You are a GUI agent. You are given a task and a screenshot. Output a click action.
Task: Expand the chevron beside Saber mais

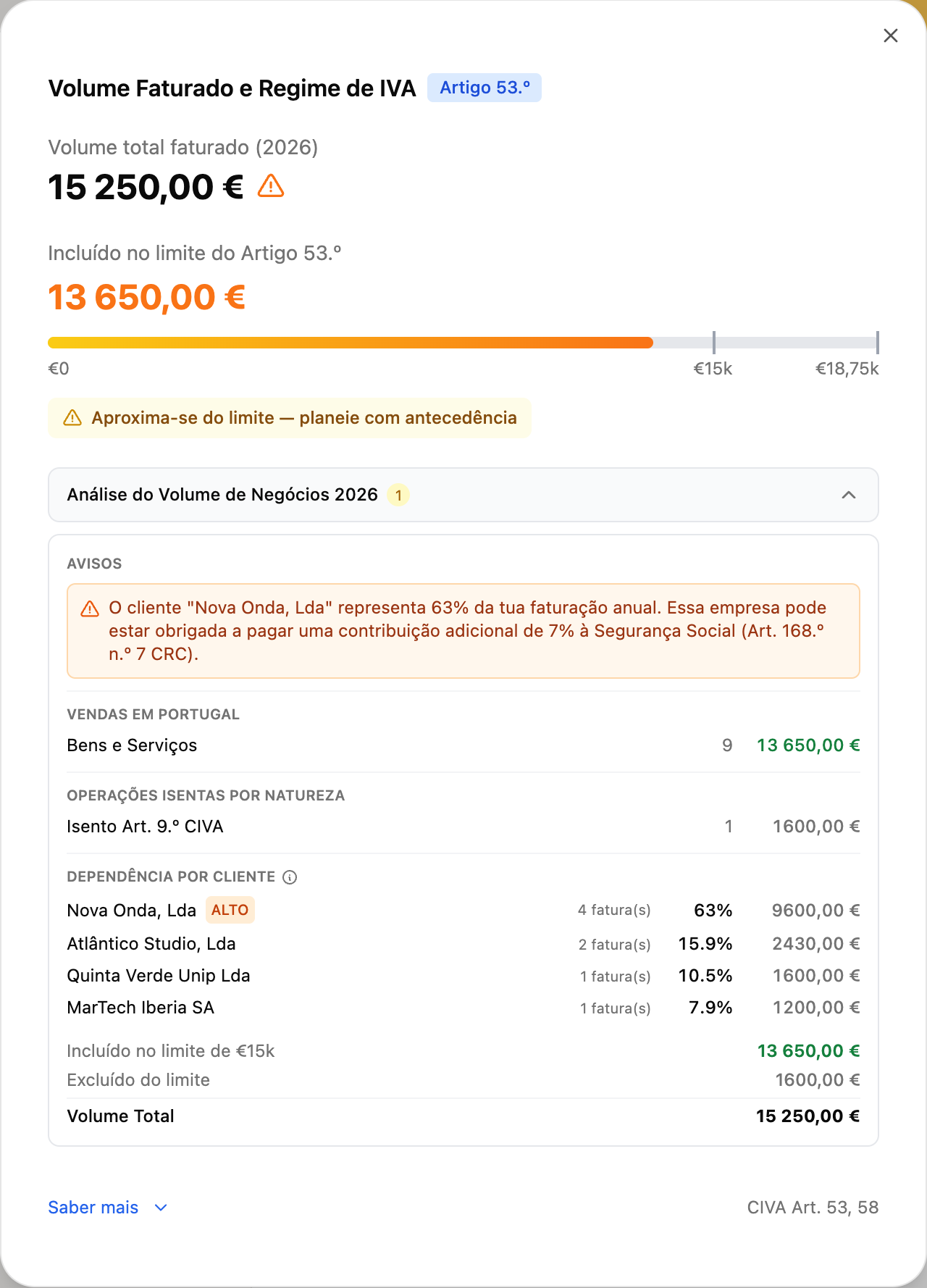pos(161,1208)
